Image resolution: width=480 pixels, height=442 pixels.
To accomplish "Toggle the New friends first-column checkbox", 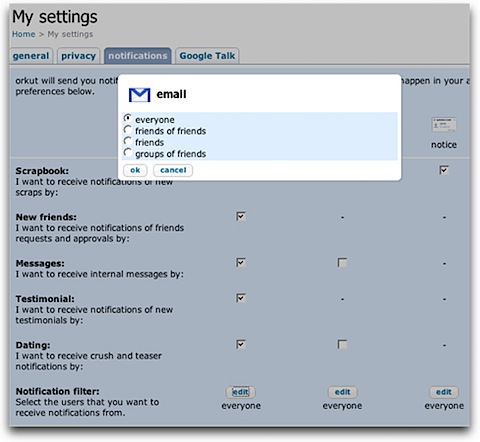I will coord(241,216).
